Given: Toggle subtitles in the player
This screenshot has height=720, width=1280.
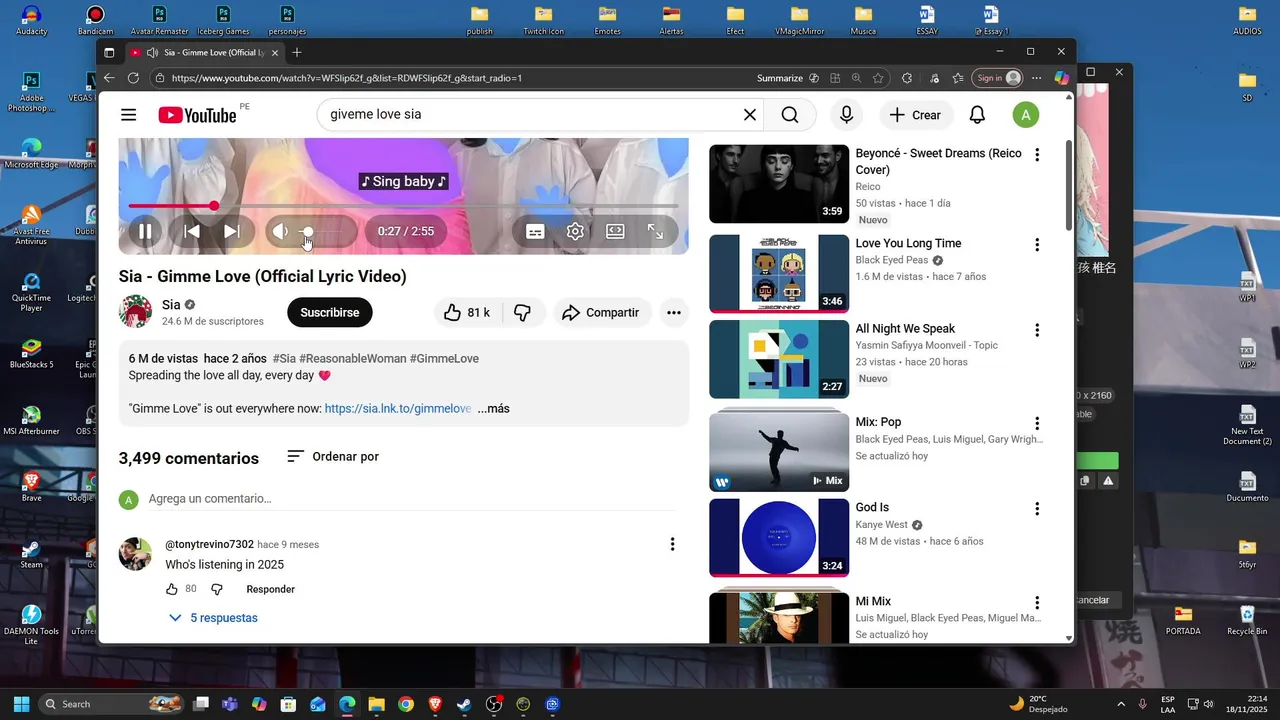Looking at the screenshot, I should pyautogui.click(x=535, y=231).
